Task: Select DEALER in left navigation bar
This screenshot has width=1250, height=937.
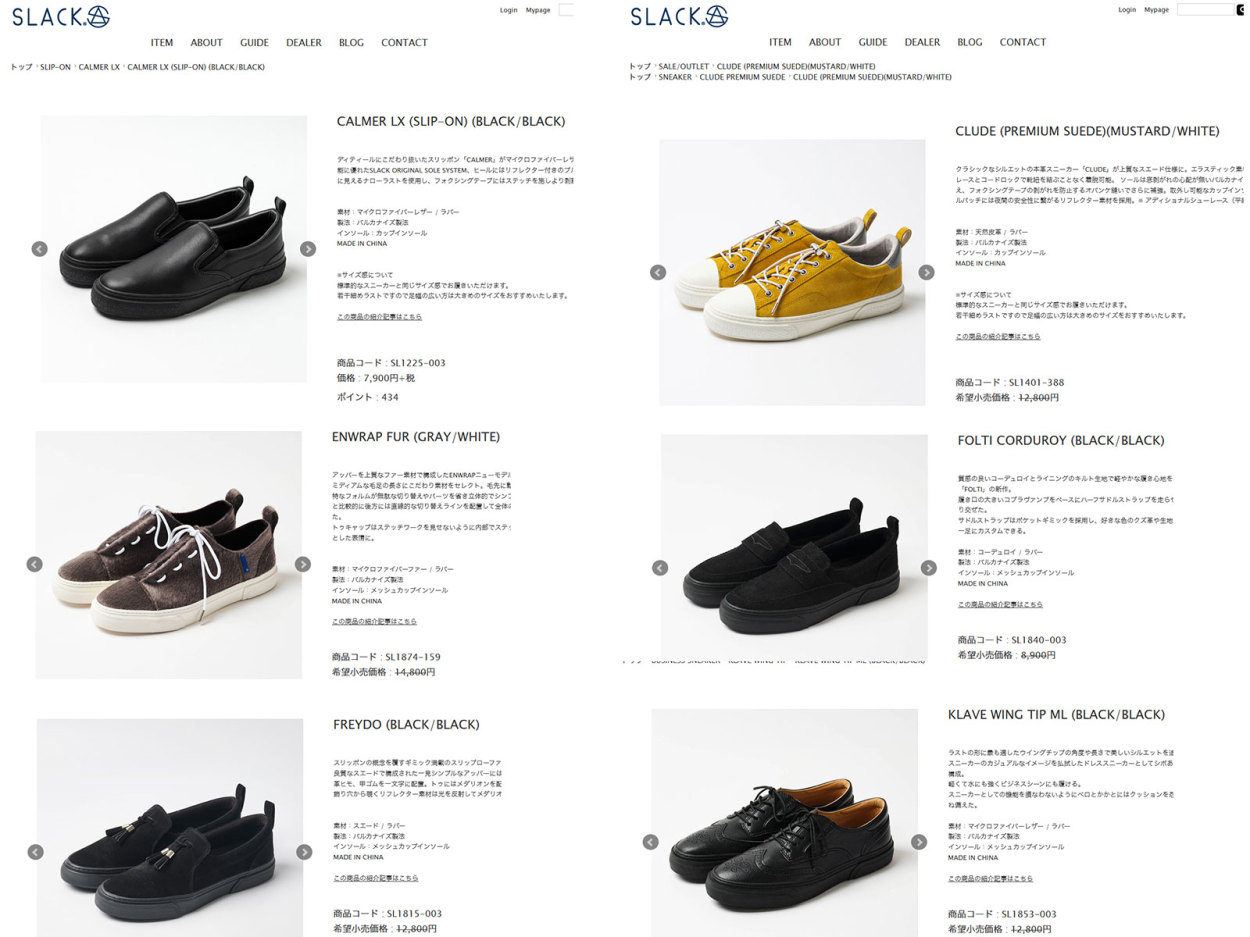Action: (304, 43)
